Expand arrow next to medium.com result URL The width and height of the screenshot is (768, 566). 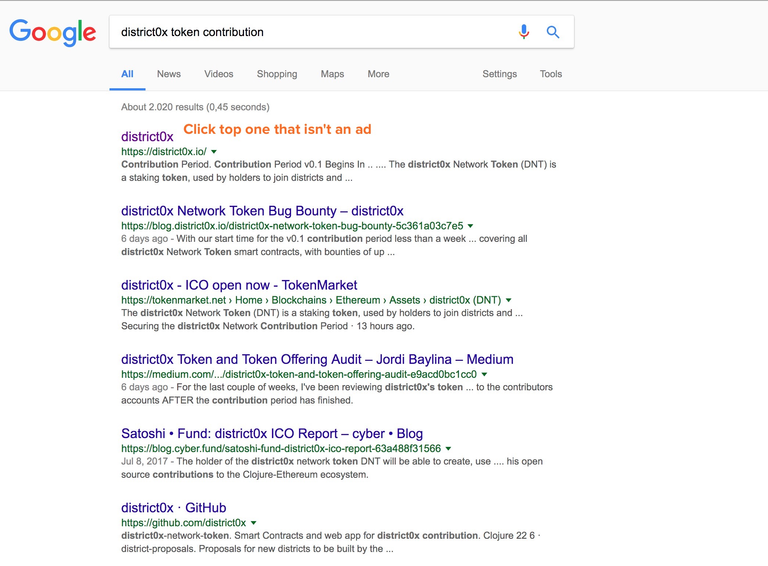click(484, 375)
